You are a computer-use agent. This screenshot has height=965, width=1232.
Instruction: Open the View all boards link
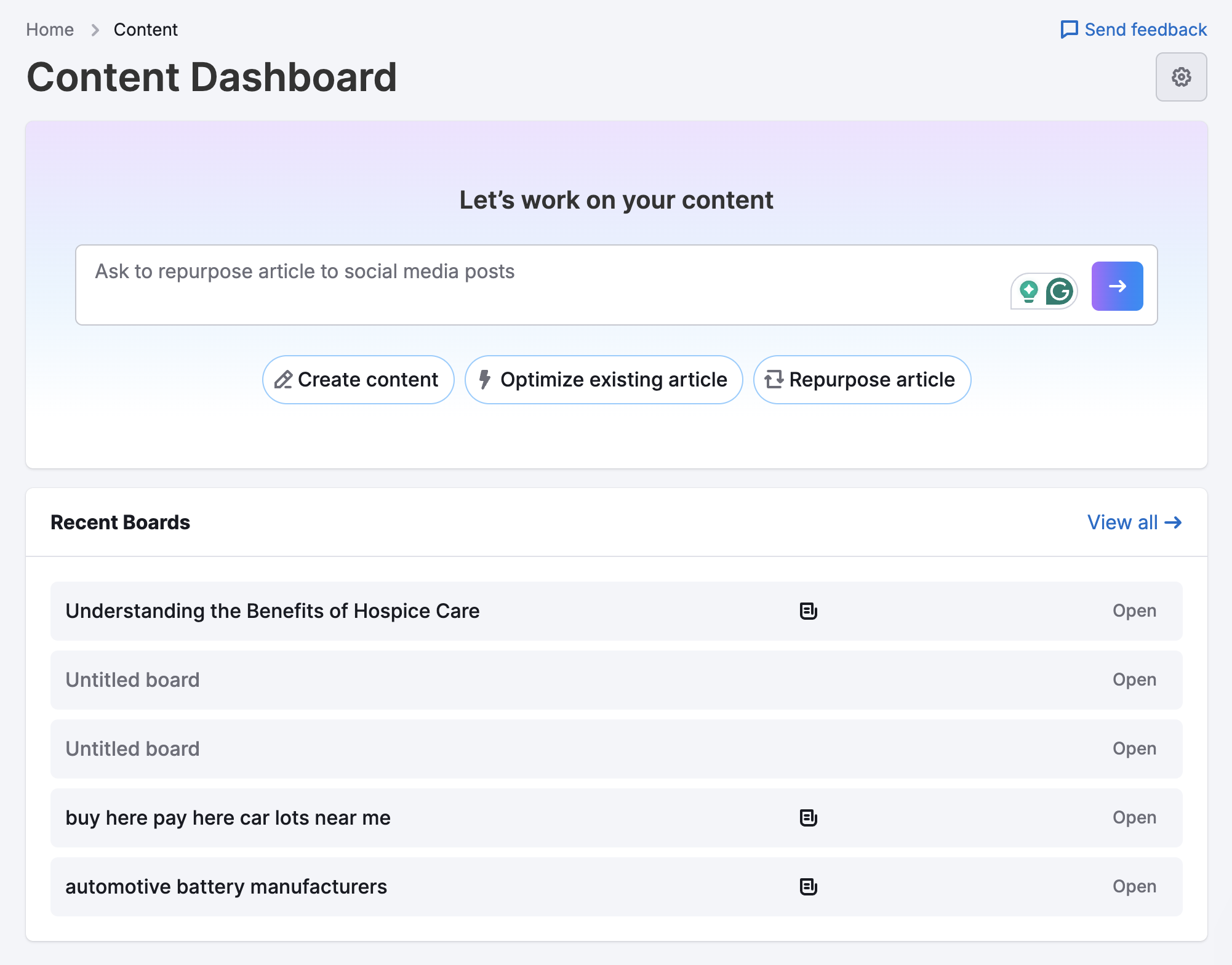[x=1135, y=523]
